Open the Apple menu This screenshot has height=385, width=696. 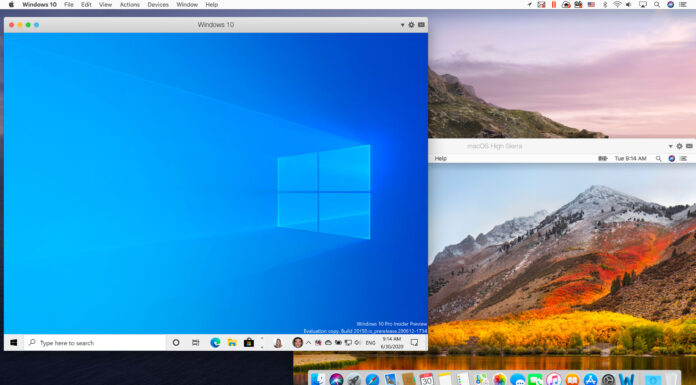pyautogui.click(x=12, y=4)
